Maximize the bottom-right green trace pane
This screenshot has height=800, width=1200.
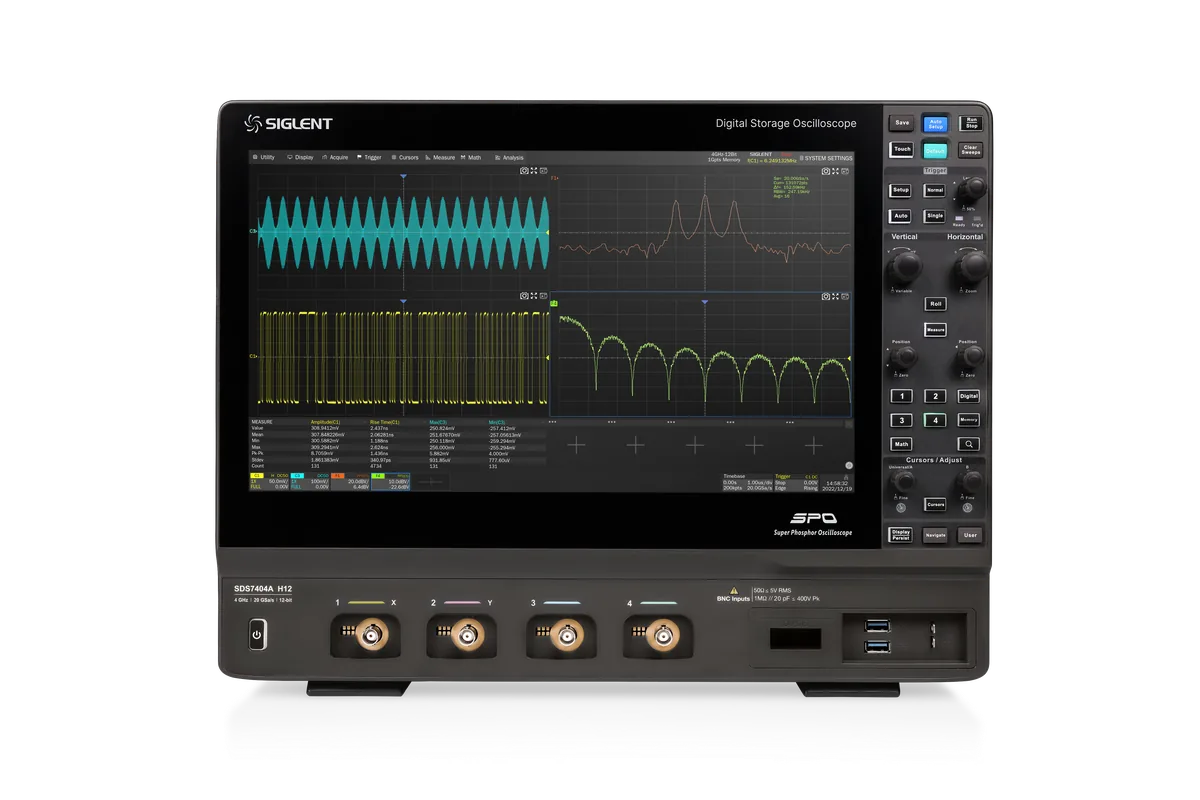(x=836, y=296)
